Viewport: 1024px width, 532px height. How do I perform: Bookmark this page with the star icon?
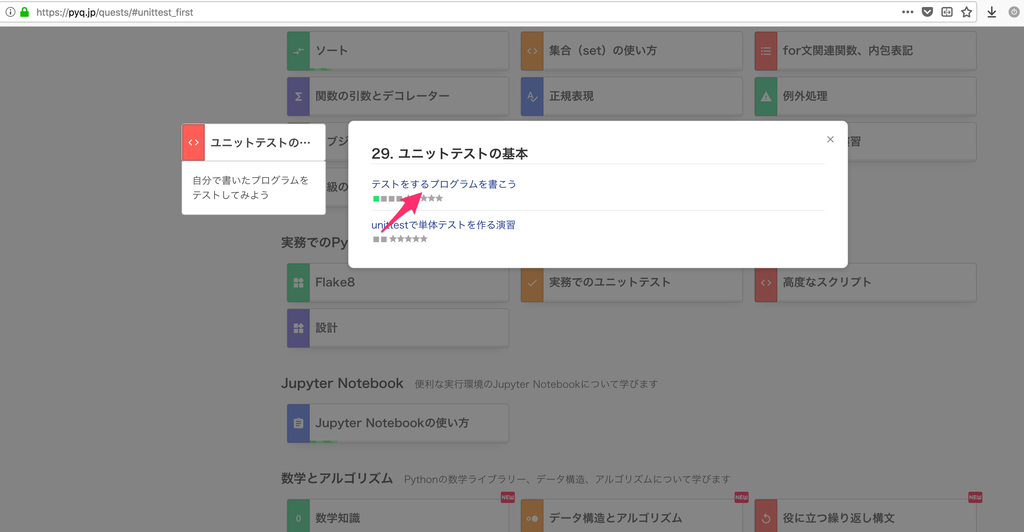(x=967, y=12)
